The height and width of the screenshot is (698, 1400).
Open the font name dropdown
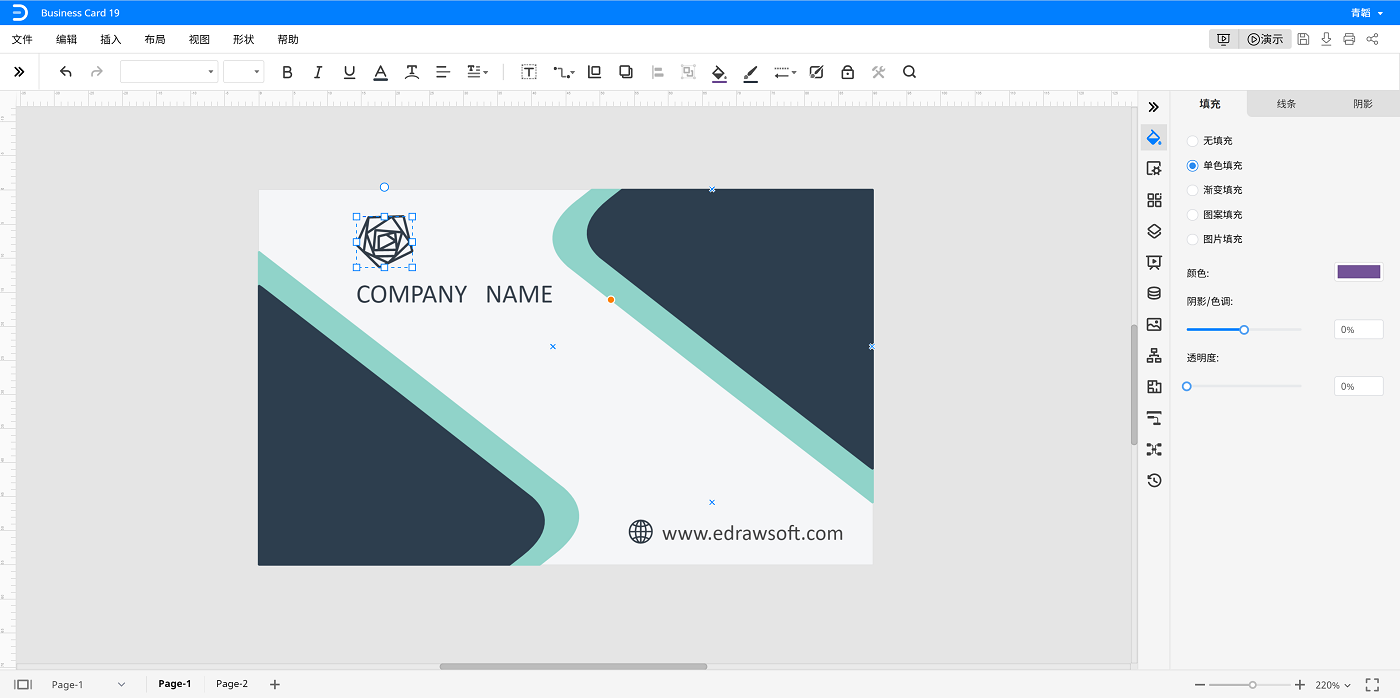coord(169,72)
